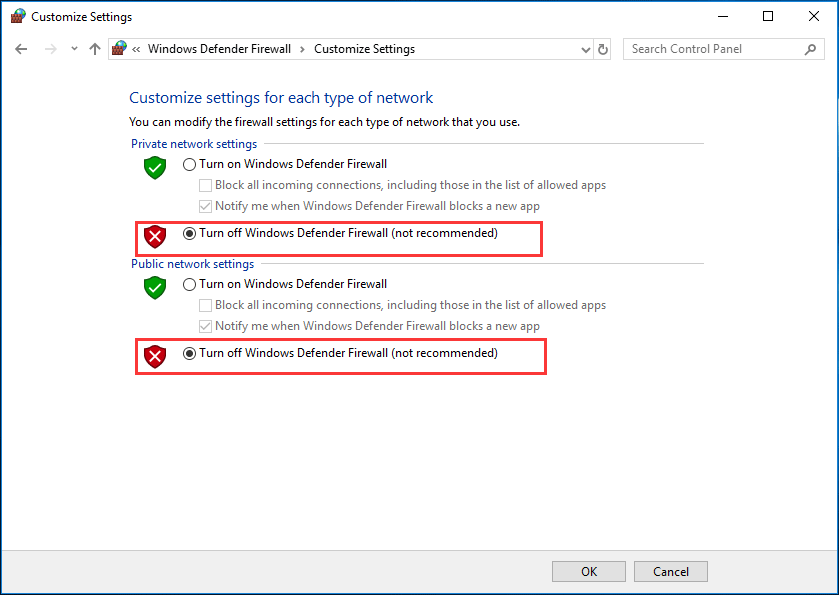Click the green shield under Private network
Screen dimensions: 839x595
pyautogui.click(x=154, y=167)
